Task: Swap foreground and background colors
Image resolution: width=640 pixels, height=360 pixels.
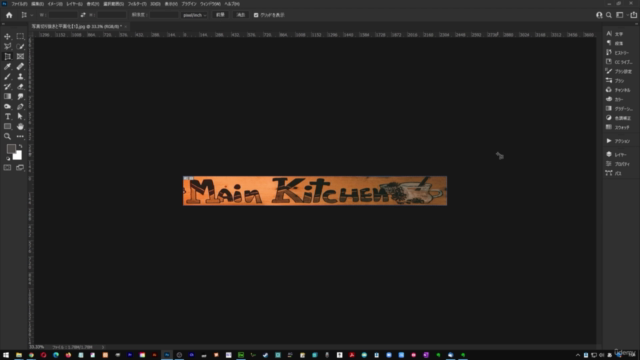Action: point(20,146)
